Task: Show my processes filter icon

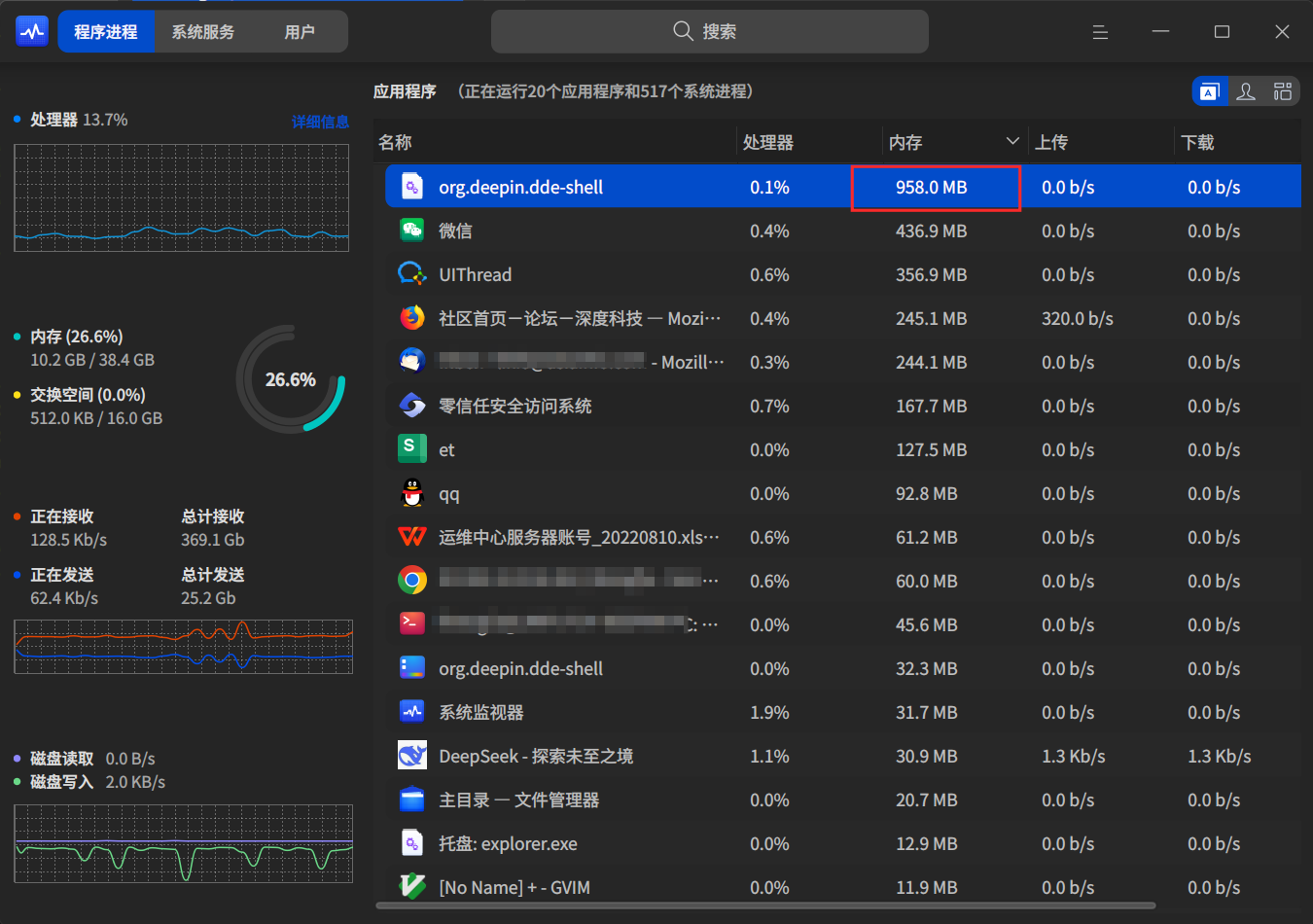Action: pos(1246,91)
